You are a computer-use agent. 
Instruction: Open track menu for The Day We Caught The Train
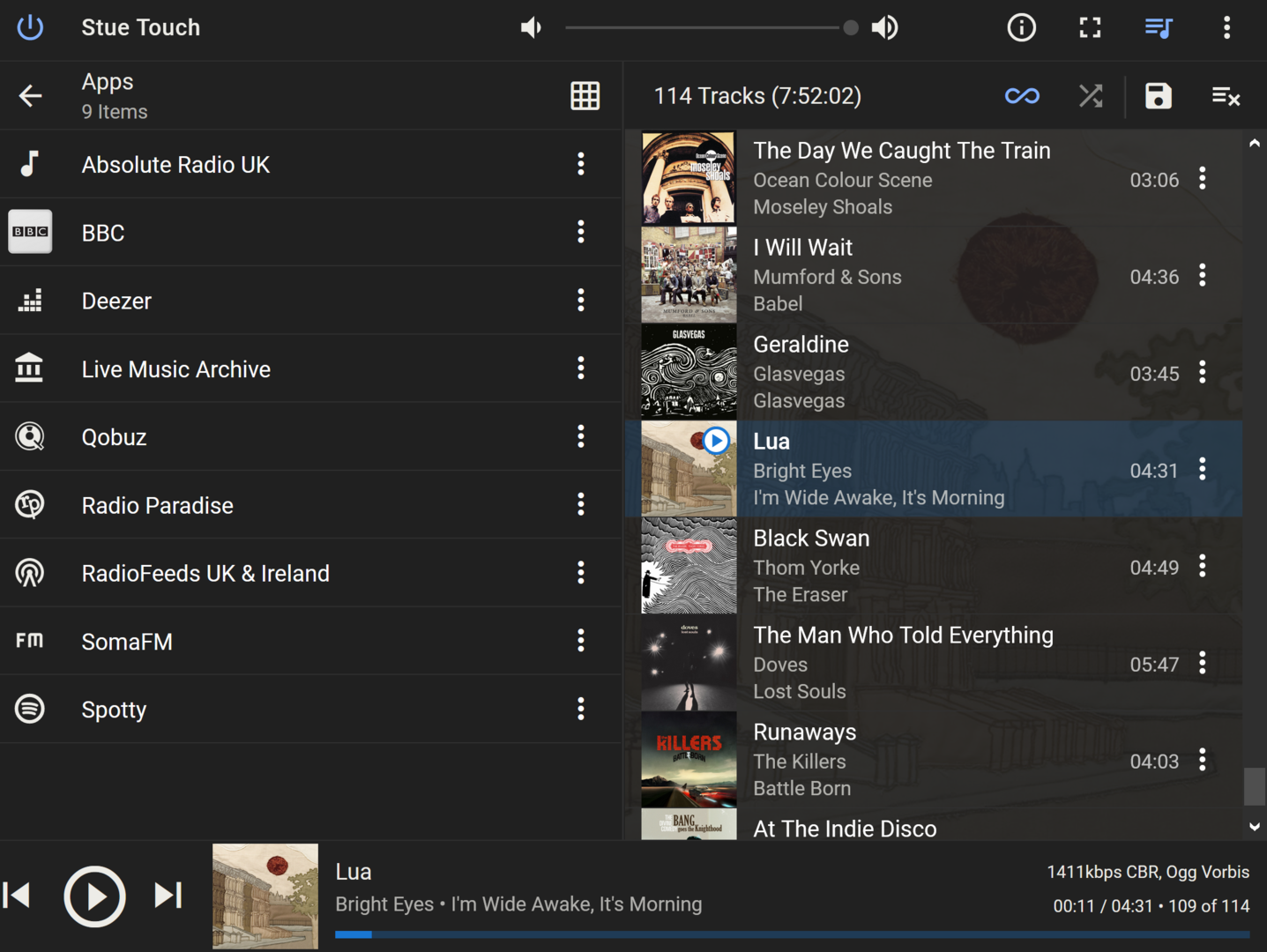1203,179
